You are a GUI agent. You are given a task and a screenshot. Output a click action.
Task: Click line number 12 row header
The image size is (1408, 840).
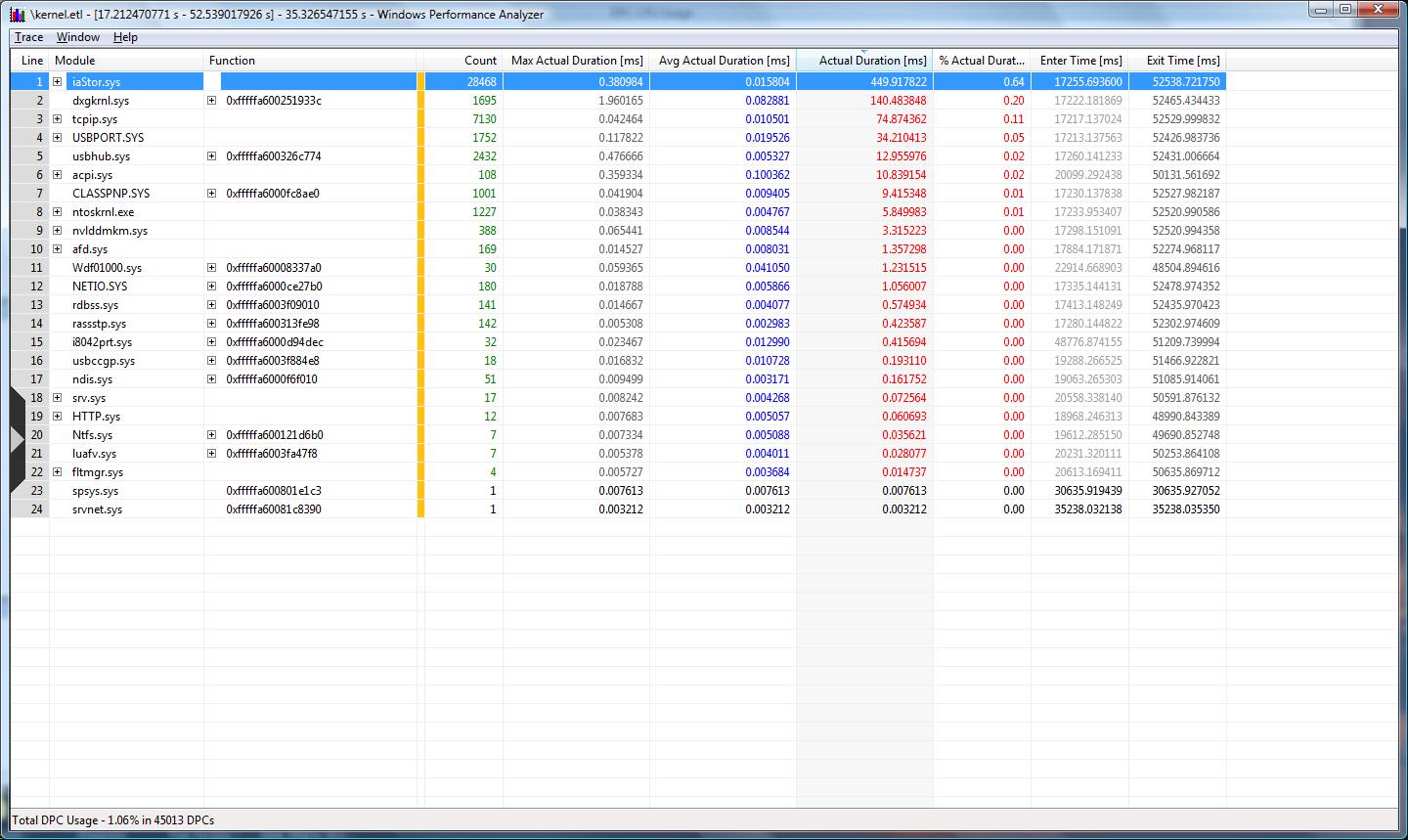pos(30,287)
